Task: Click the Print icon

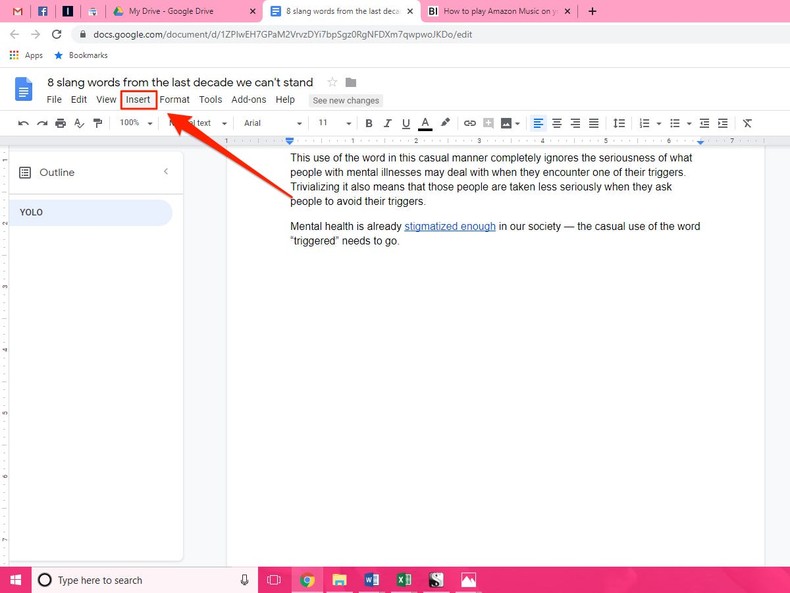Action: [60, 123]
